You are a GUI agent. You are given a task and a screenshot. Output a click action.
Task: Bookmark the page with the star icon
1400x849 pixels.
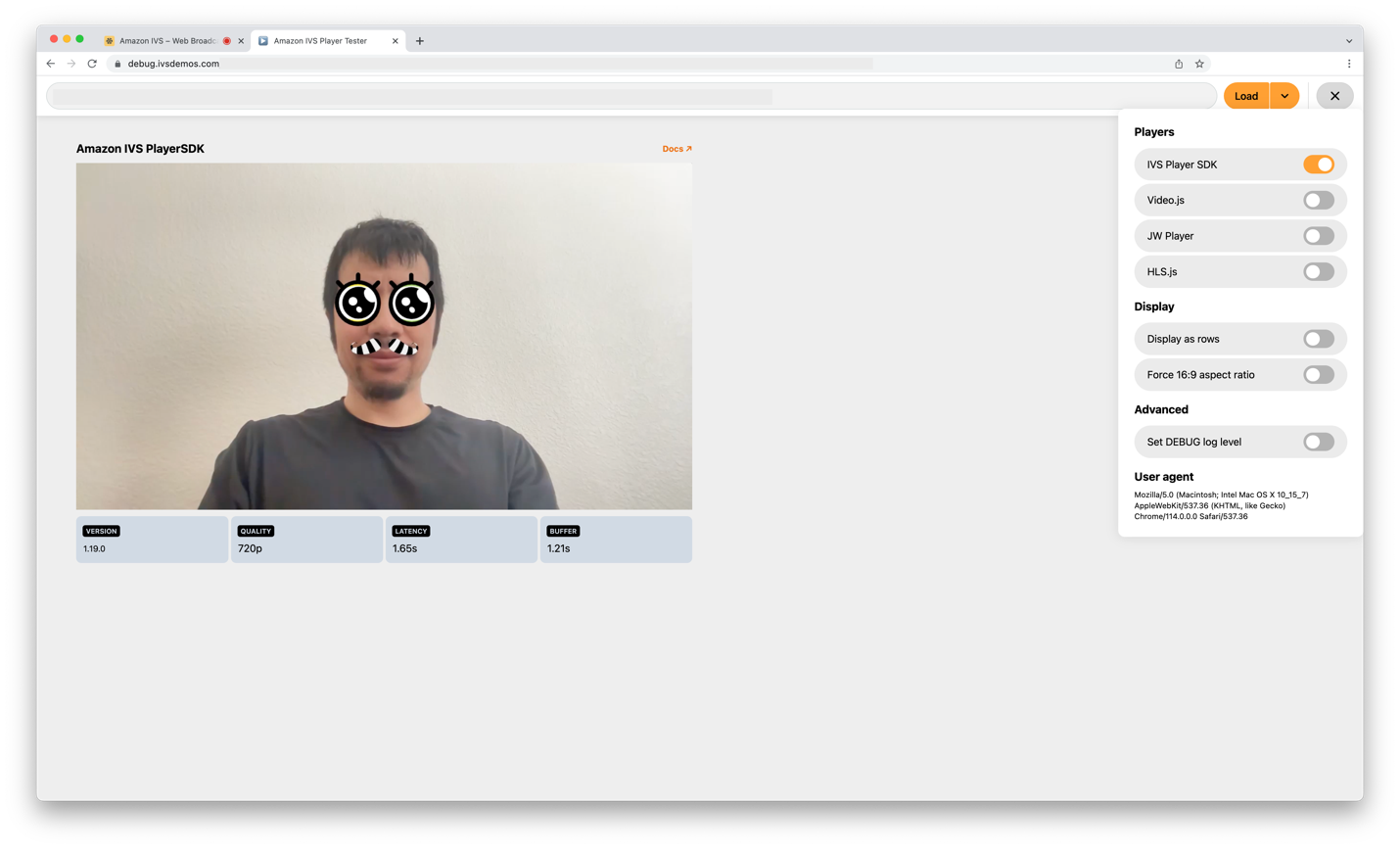click(1199, 63)
